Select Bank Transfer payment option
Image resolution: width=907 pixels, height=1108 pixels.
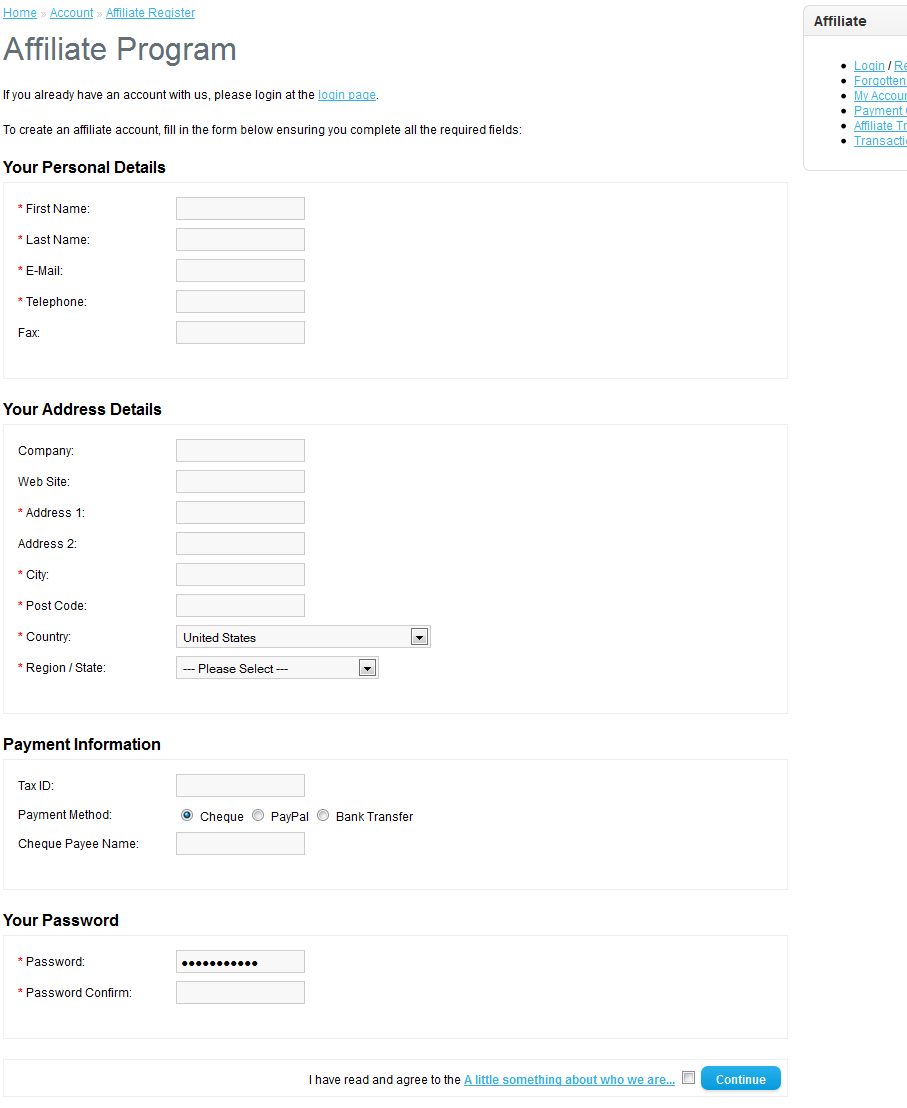pyautogui.click(x=323, y=816)
